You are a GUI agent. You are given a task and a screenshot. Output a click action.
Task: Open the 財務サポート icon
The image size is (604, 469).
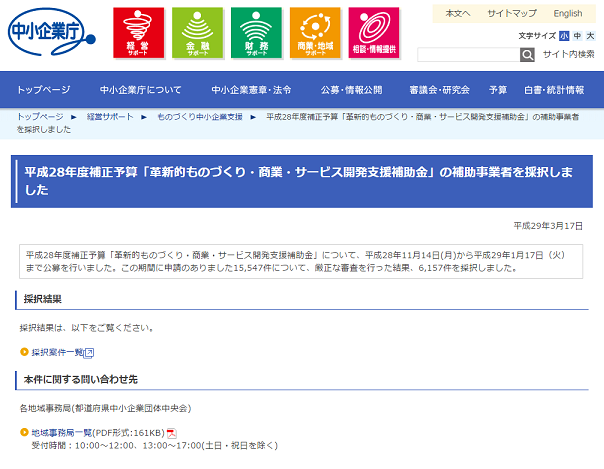256,33
